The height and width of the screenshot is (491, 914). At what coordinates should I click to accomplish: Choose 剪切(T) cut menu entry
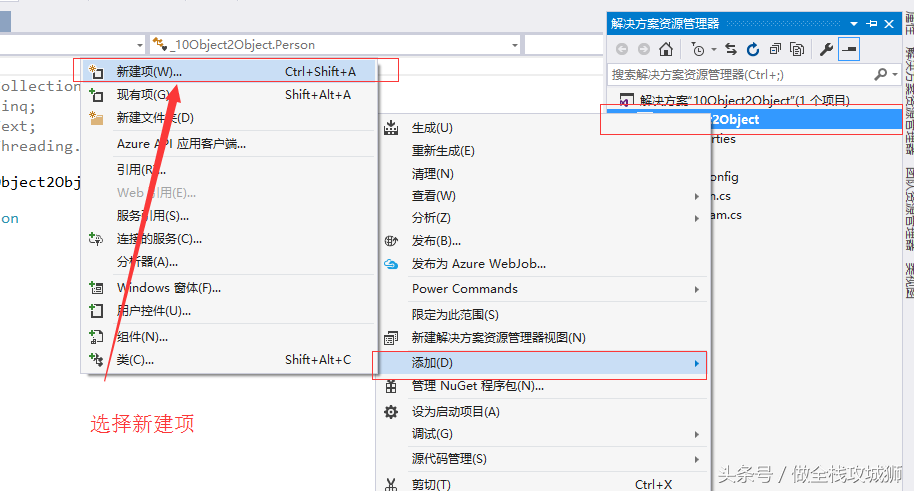tap(542, 484)
